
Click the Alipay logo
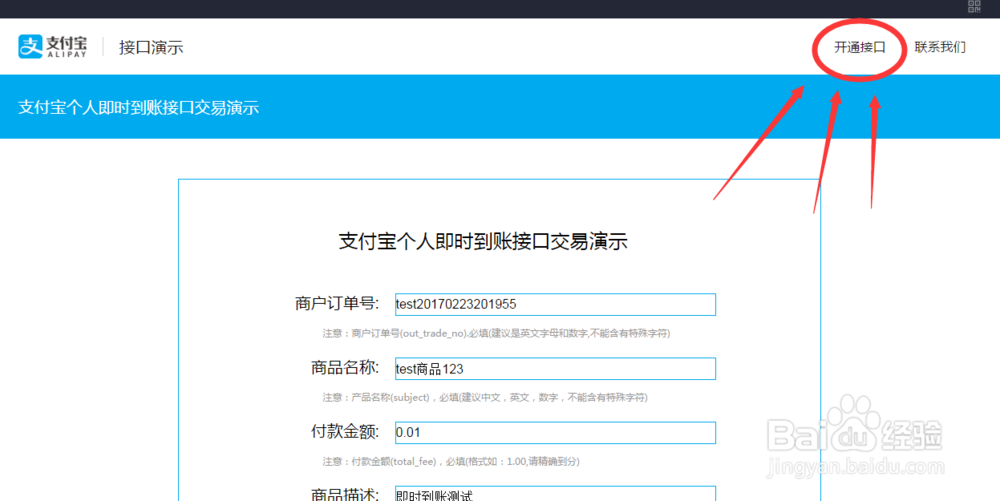coord(52,47)
